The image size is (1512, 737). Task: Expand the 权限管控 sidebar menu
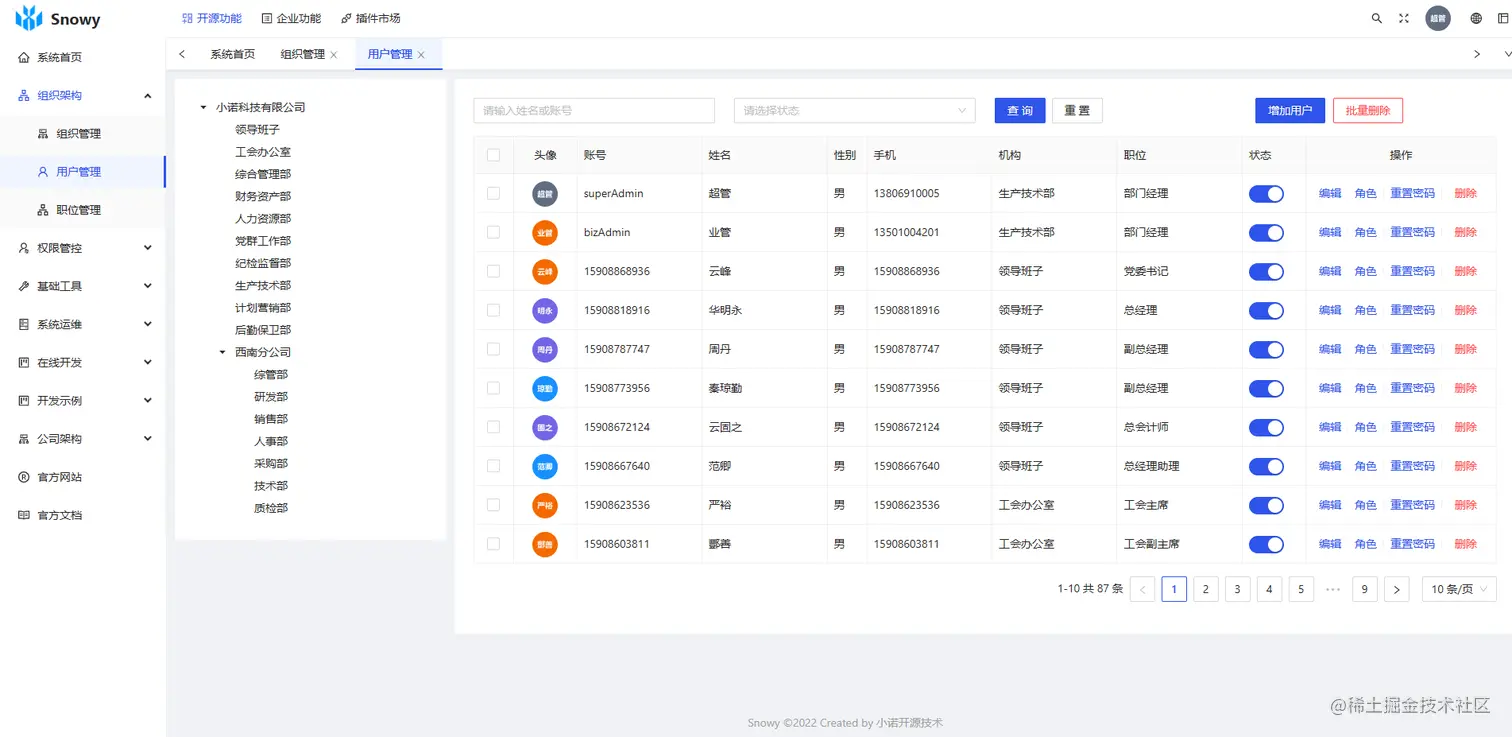83,248
